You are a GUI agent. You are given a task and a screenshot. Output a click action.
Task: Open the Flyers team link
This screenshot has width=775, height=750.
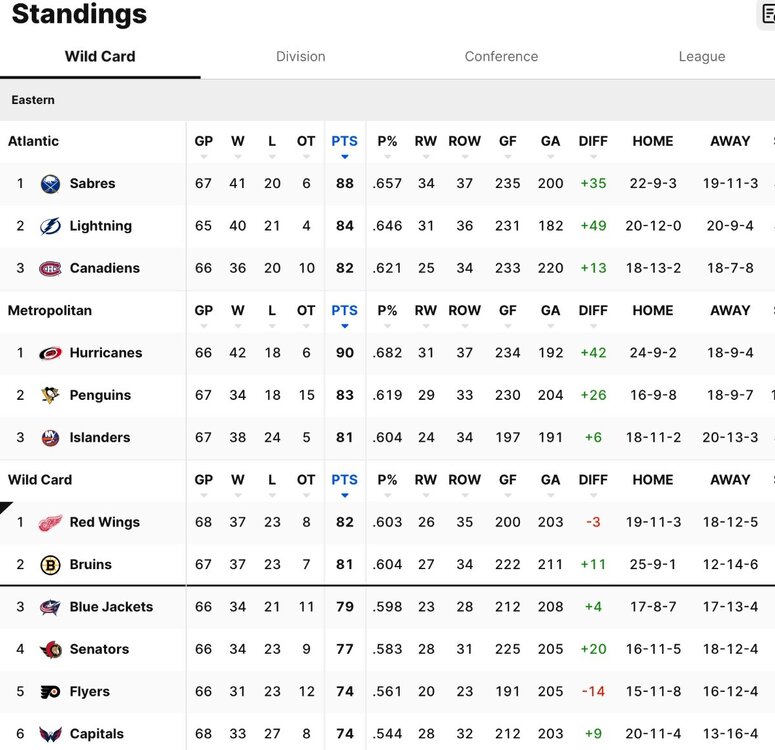(89, 692)
